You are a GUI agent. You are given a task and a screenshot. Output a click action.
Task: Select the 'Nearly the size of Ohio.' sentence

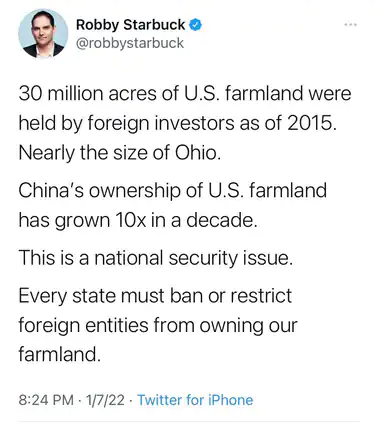tap(120, 153)
